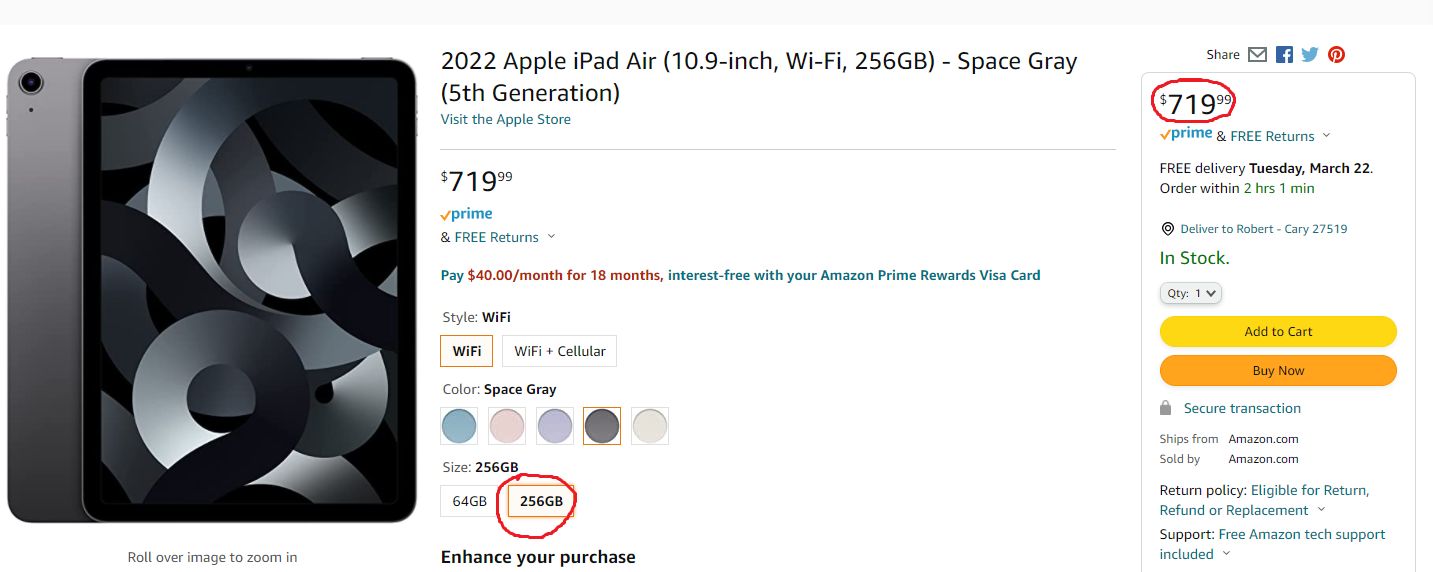
Task: Expand FREE Returns details under price
Action: coord(551,237)
